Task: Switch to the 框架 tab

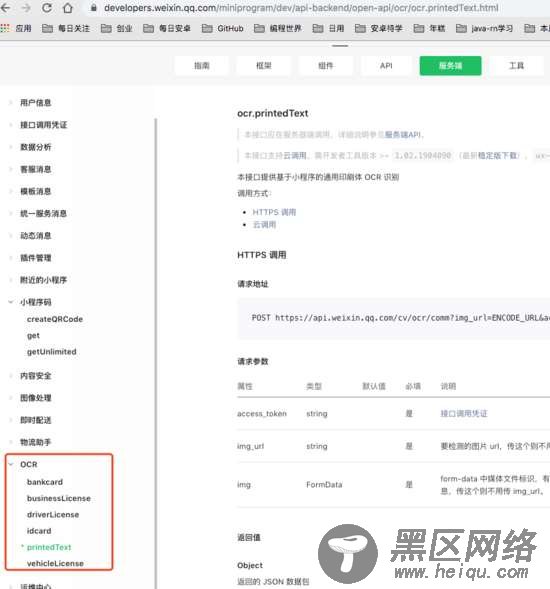Action: 263,66
